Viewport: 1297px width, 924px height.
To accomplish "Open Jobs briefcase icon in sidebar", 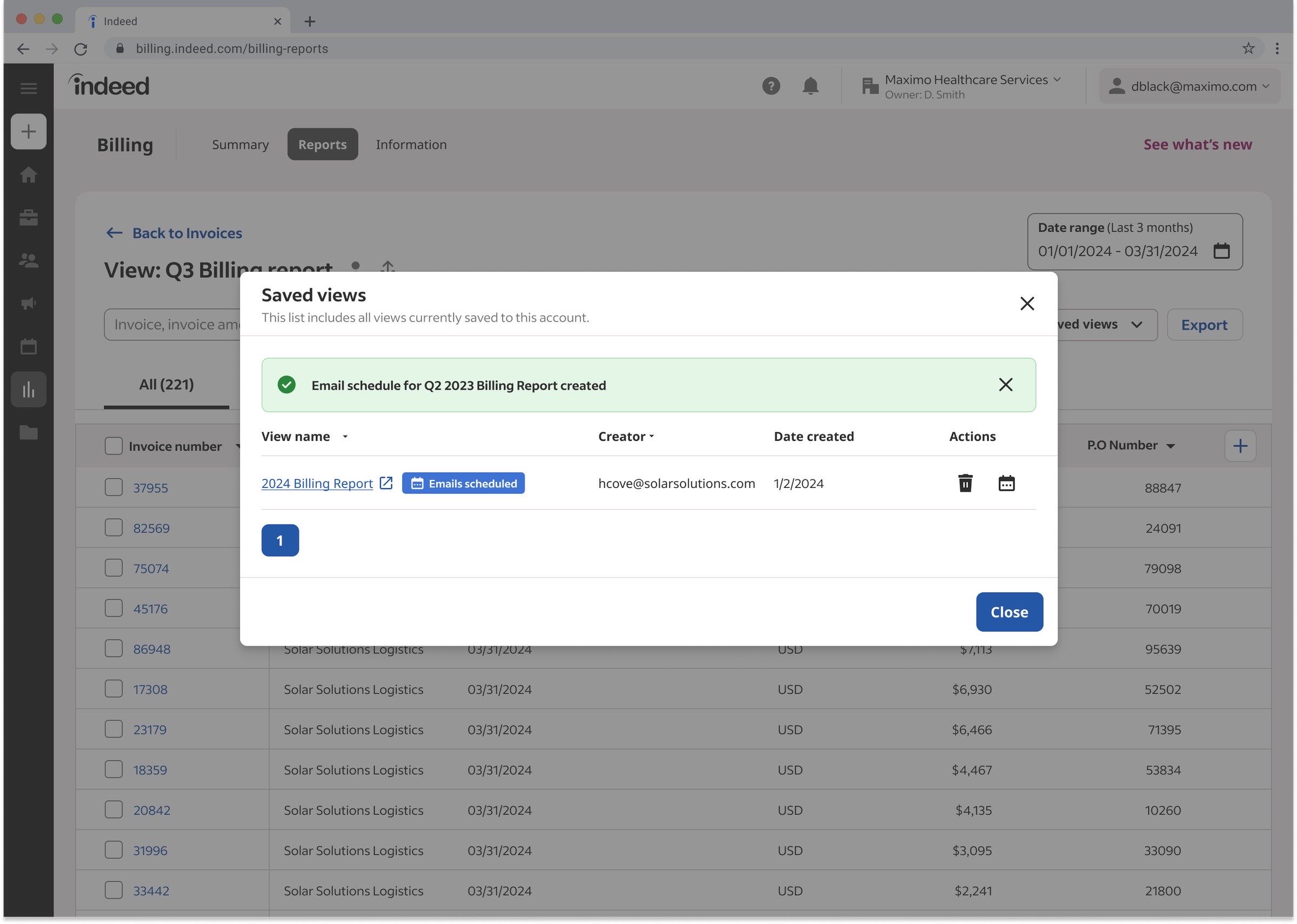I will click(29, 217).
